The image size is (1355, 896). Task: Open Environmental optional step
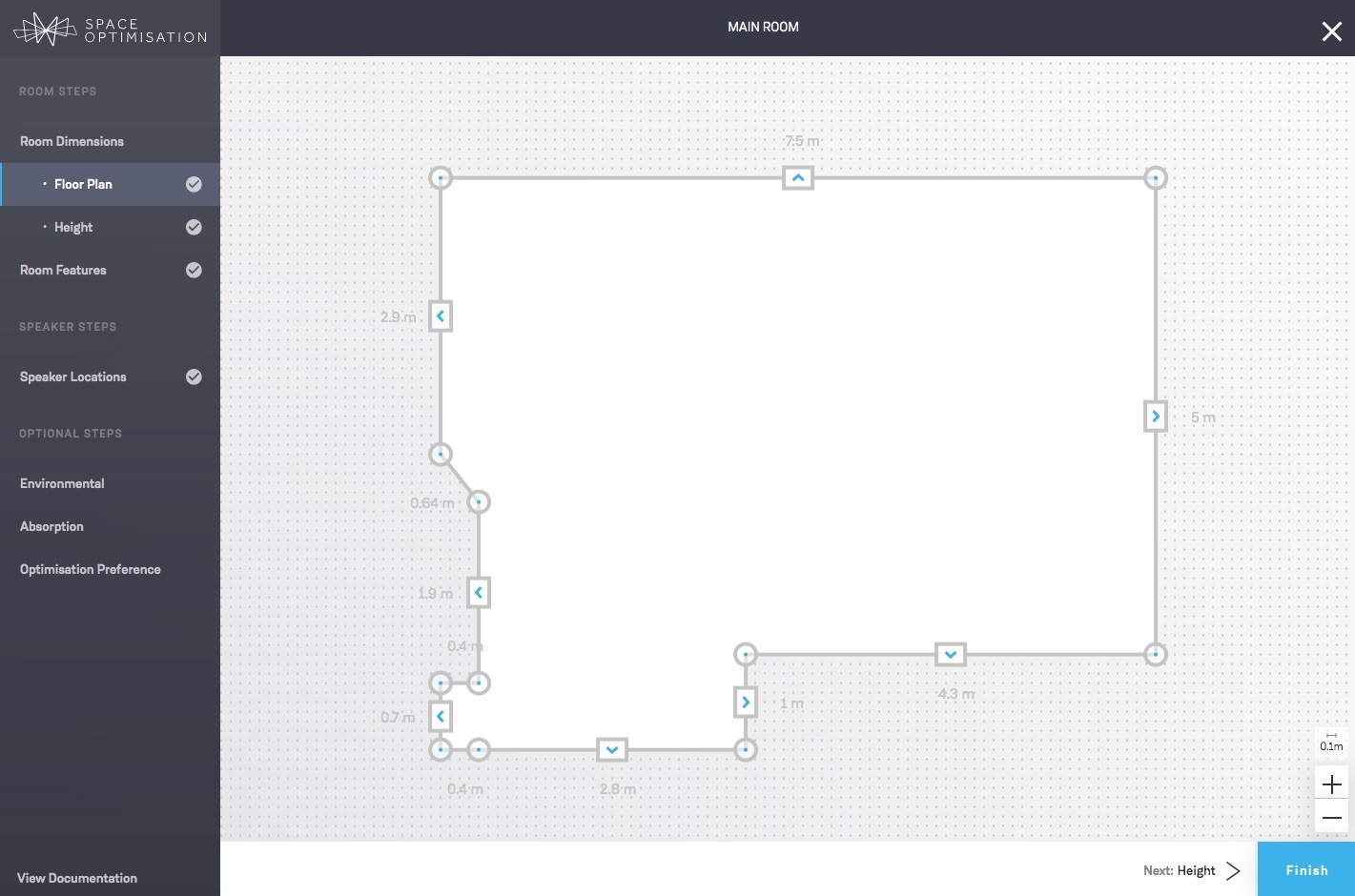coord(62,483)
